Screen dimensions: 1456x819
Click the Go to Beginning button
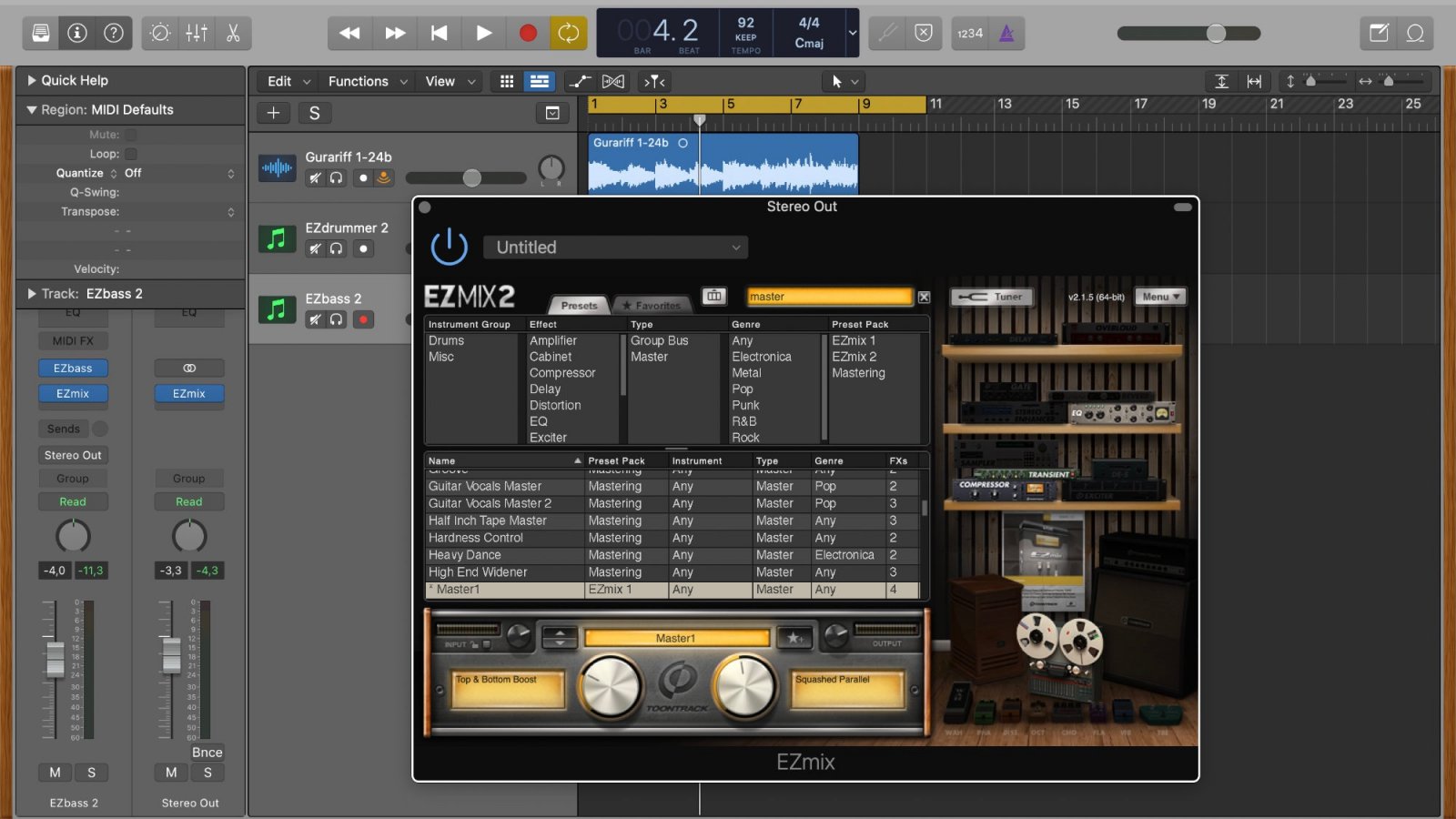(x=439, y=34)
